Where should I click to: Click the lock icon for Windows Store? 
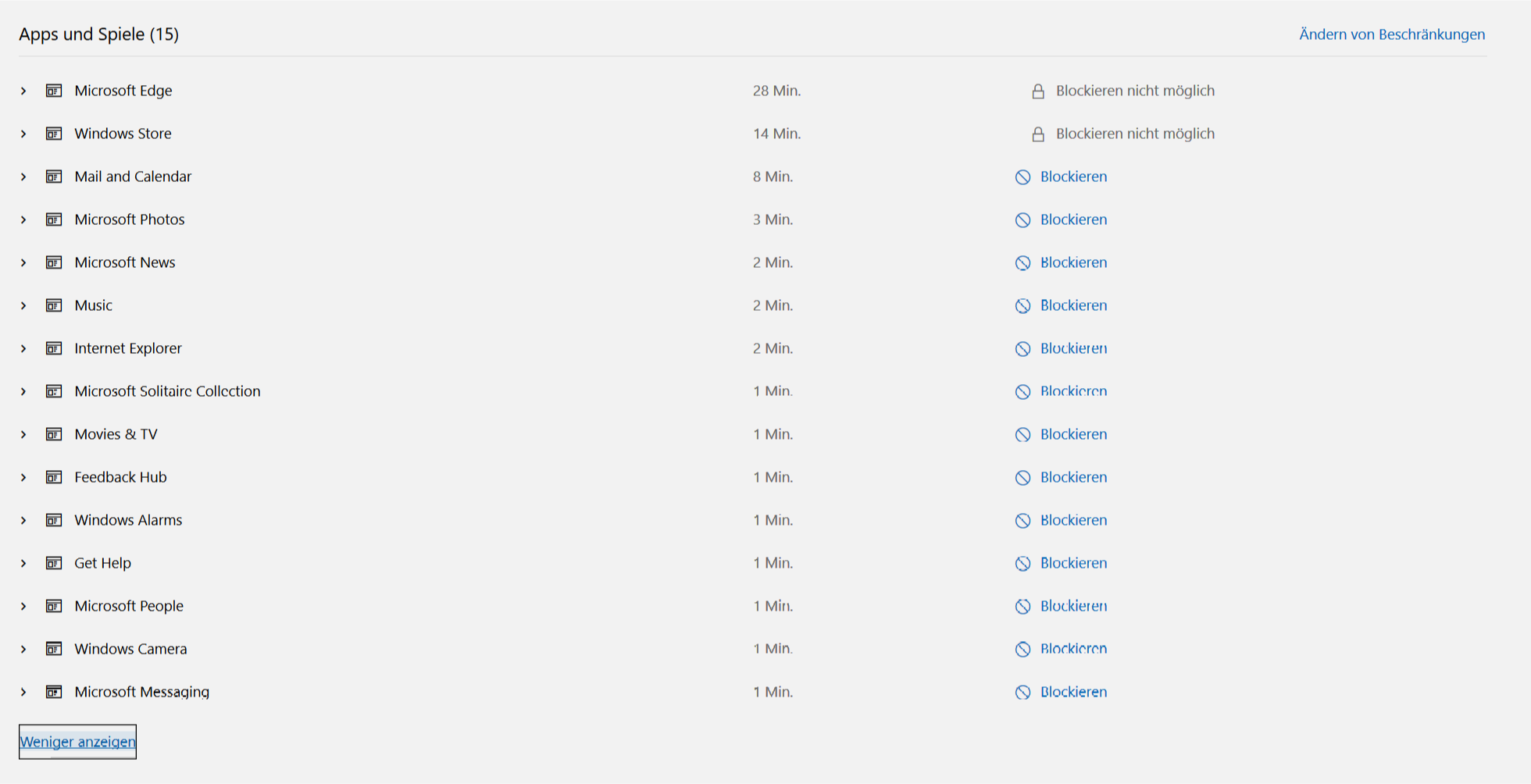[1038, 134]
